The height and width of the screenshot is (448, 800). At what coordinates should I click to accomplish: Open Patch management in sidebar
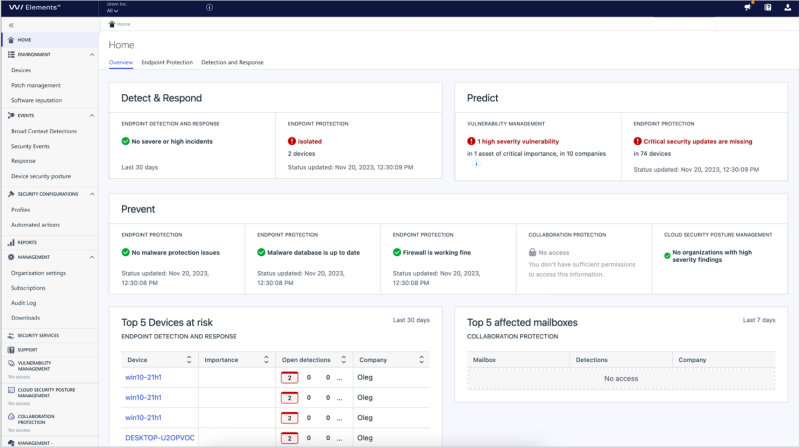click(36, 85)
